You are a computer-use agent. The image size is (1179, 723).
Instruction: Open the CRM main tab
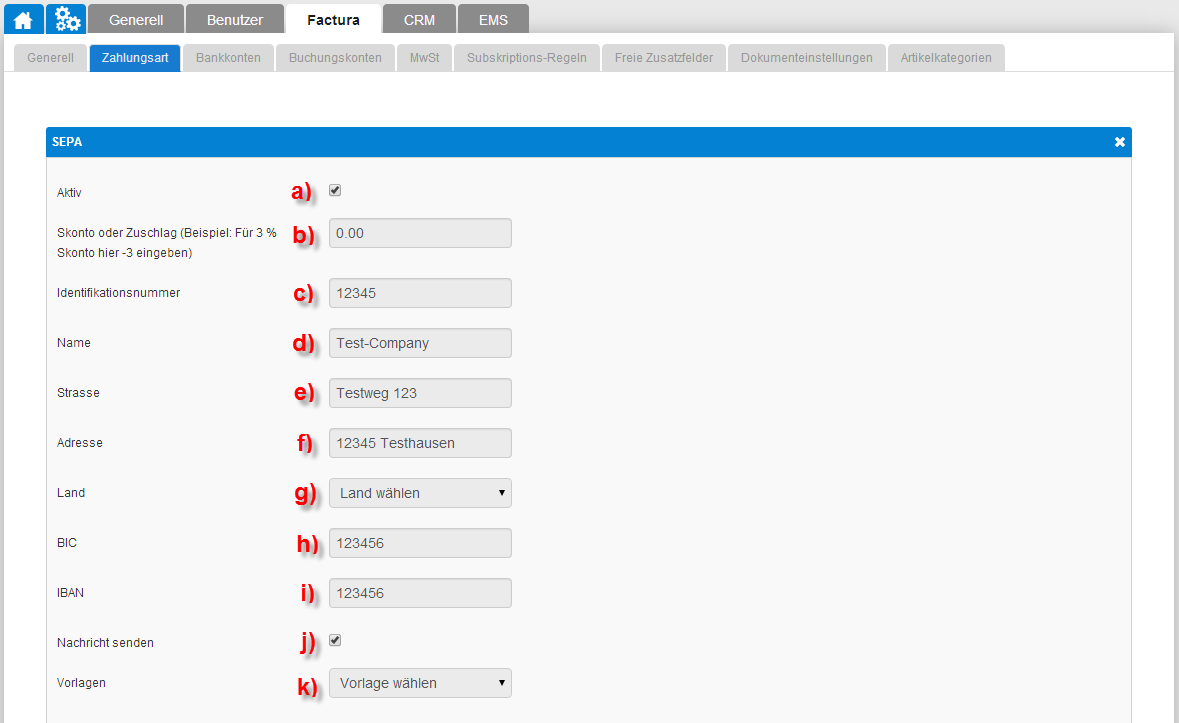pos(419,20)
